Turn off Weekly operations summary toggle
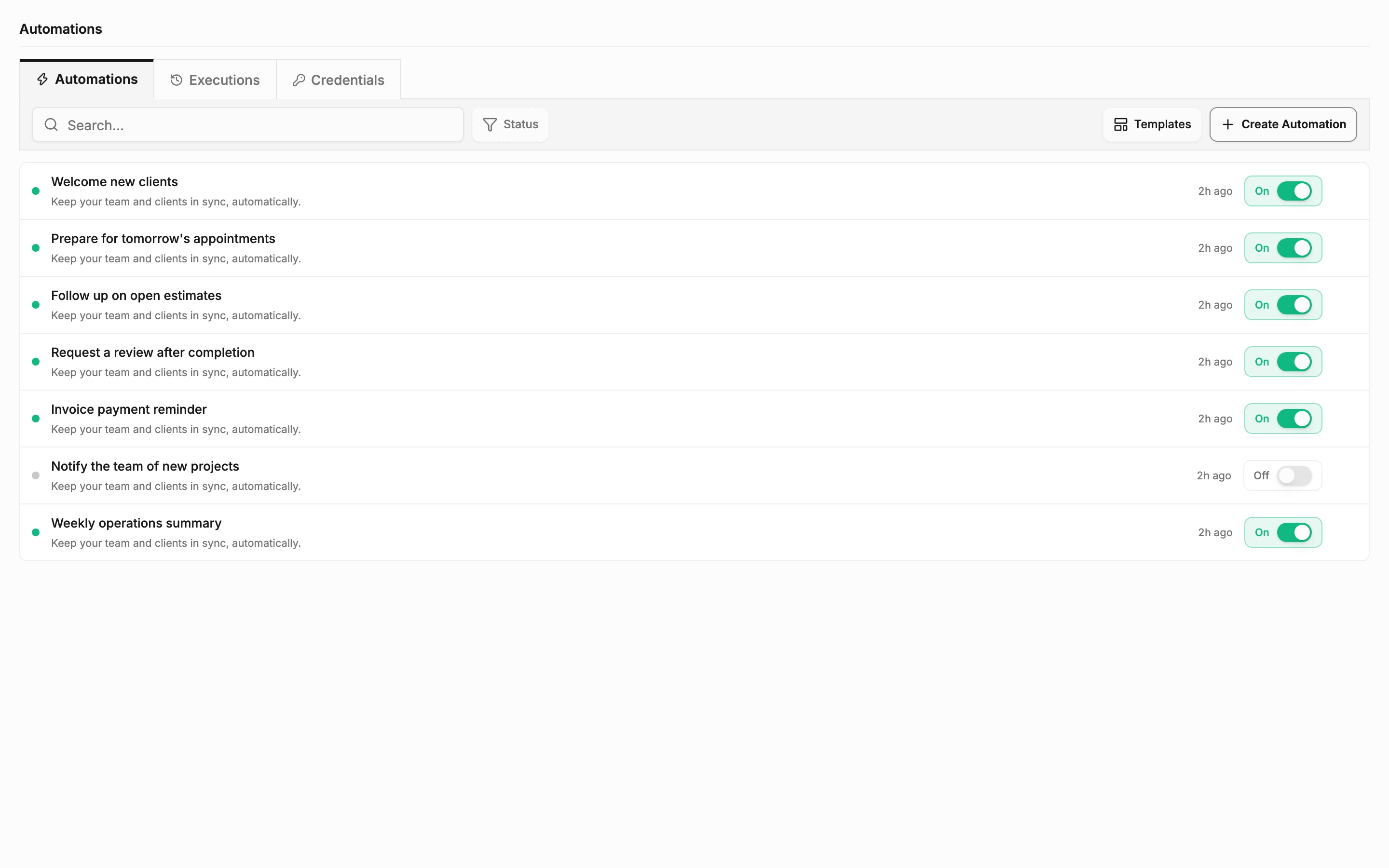The image size is (1389, 868). [x=1294, y=532]
